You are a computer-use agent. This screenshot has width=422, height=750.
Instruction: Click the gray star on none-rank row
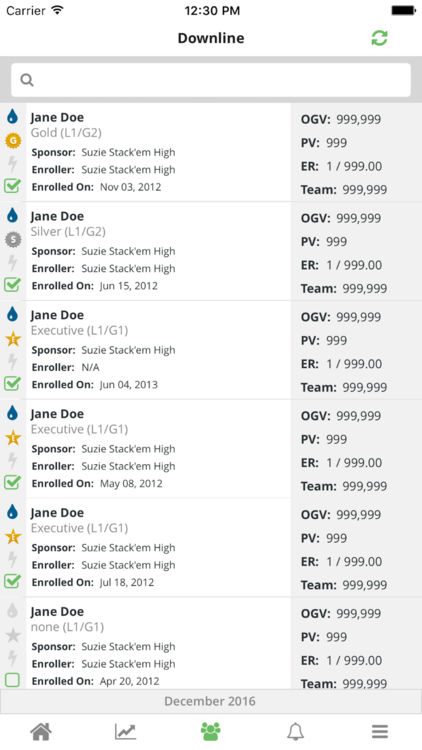[13, 635]
